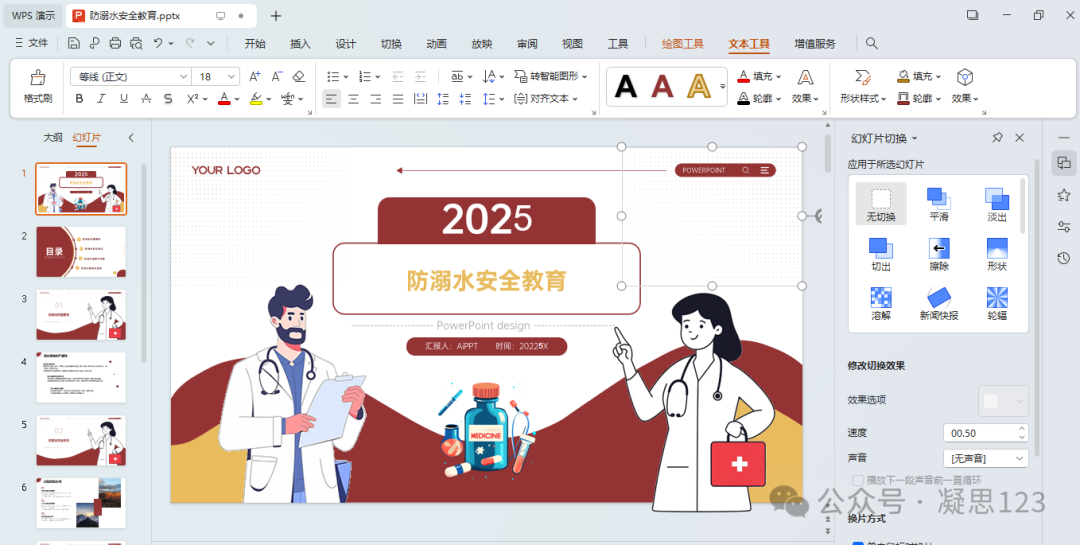Image resolution: width=1080 pixels, height=545 pixels.
Task: Decrease paragraph spacing icon
Action: 465,99
